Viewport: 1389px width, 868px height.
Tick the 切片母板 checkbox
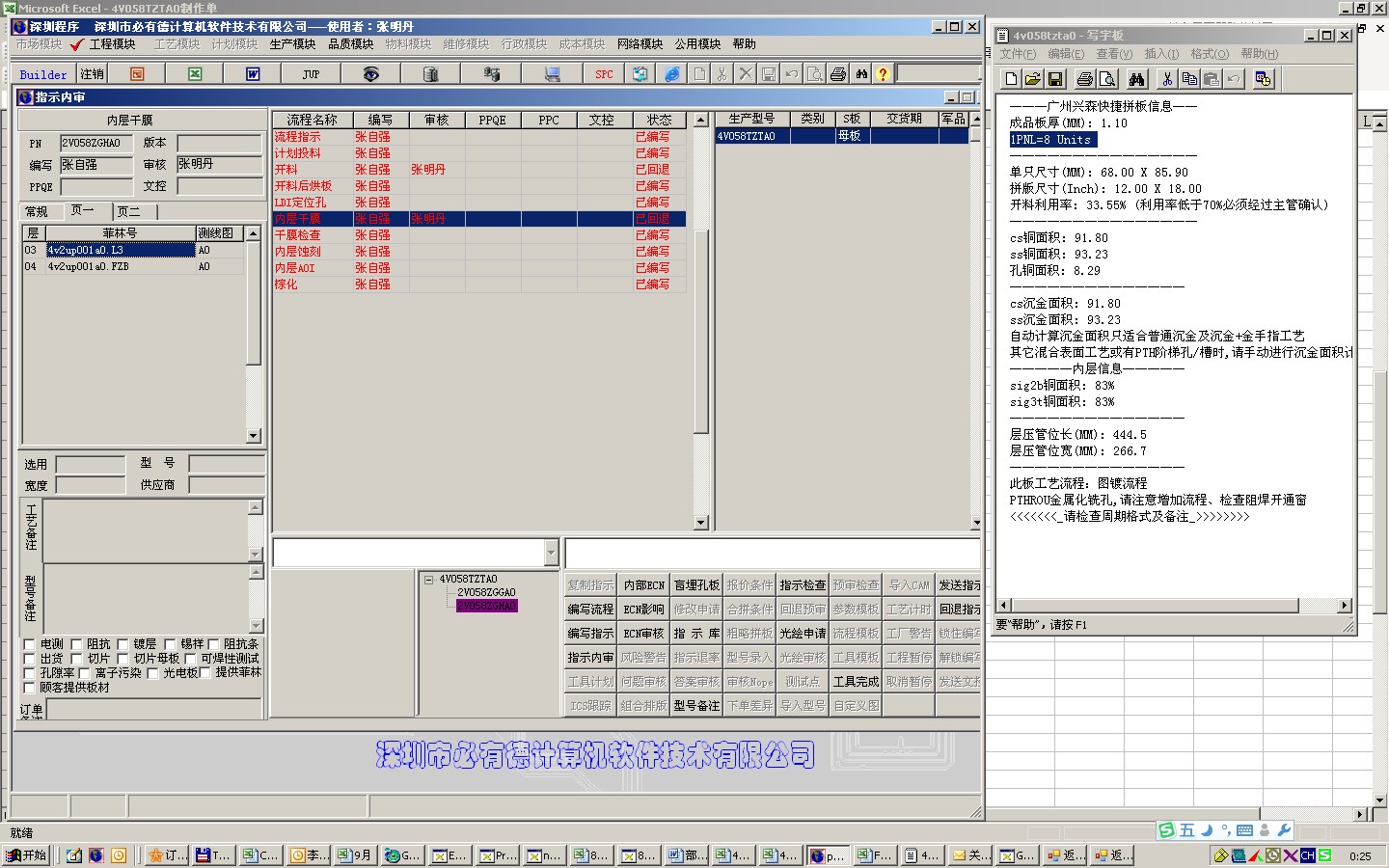(123, 659)
